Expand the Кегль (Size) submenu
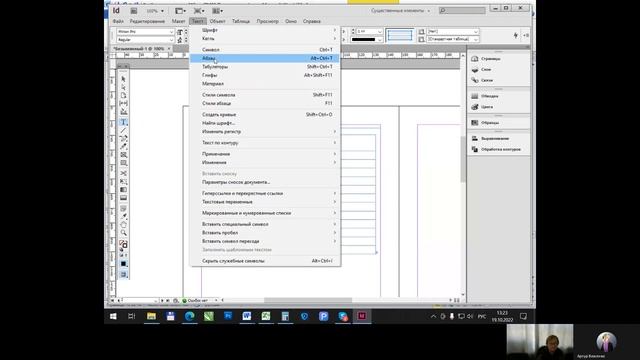Image resolution: width=640 pixels, height=360 pixels. coord(265,38)
